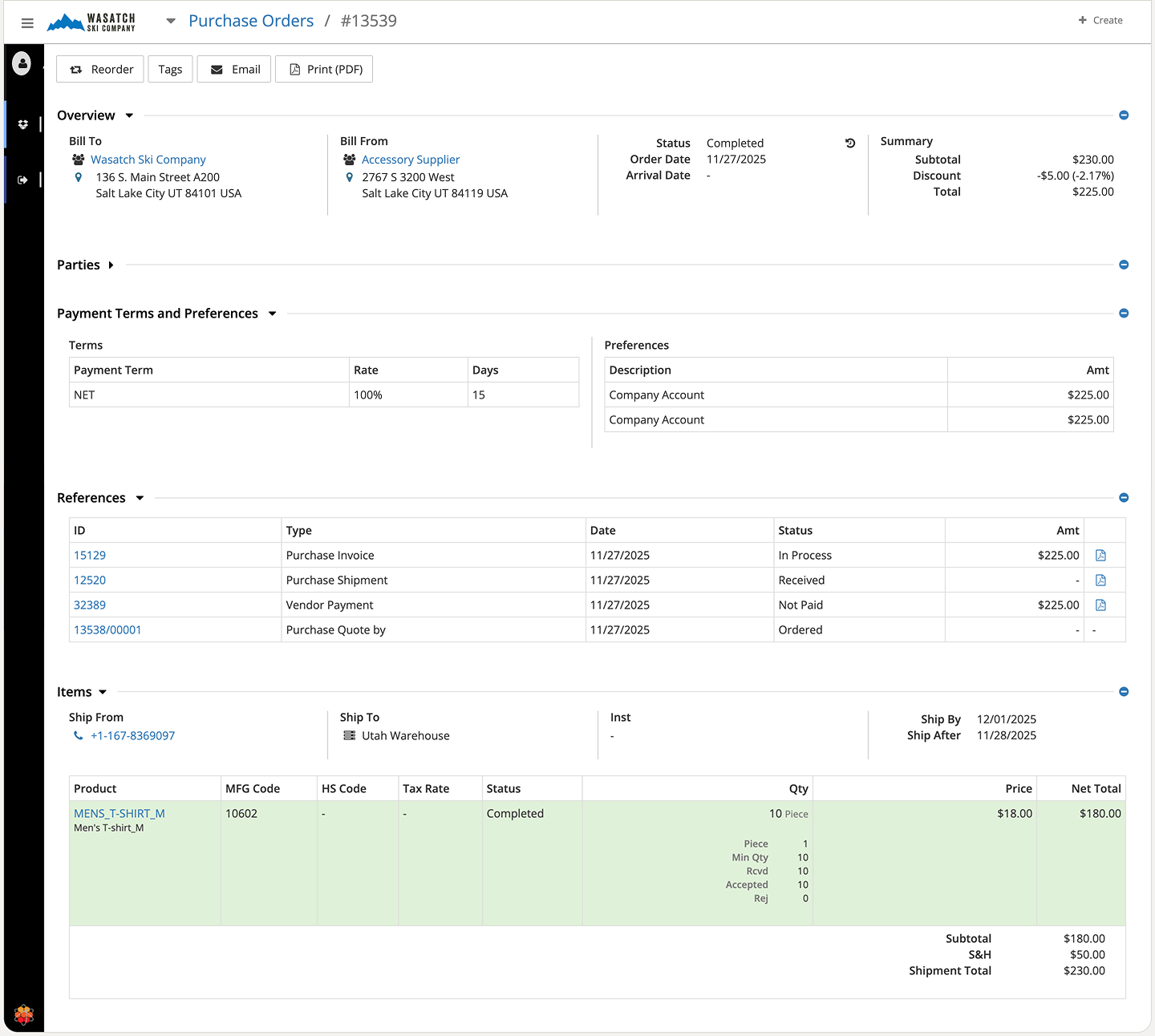Click the Ship From phone number
The width and height of the screenshot is (1155, 1036).
click(x=132, y=736)
